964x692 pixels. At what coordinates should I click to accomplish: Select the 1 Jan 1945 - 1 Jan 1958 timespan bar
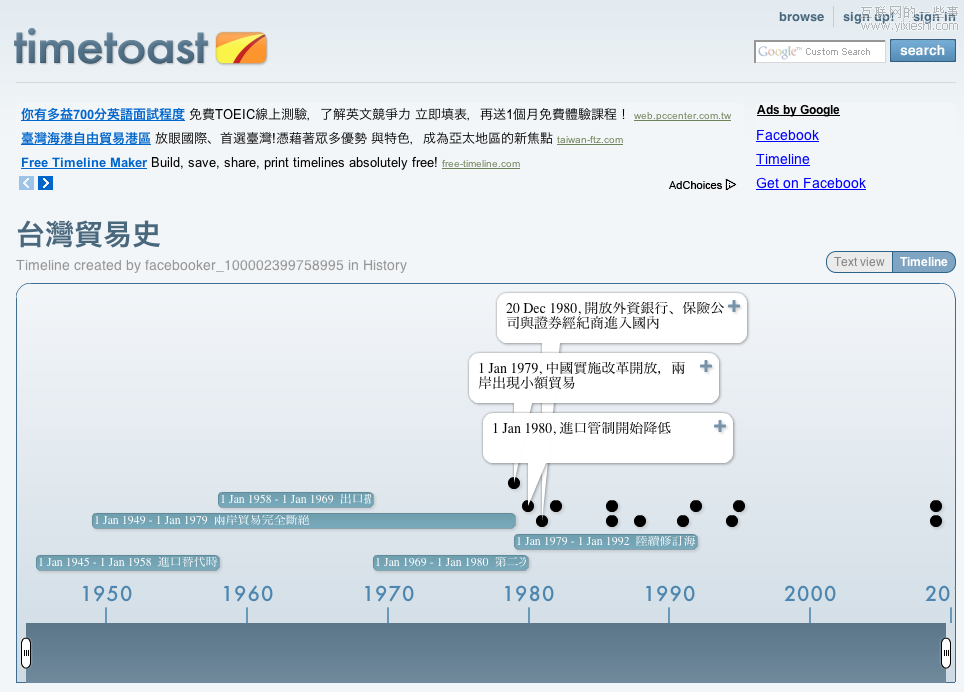click(127, 562)
